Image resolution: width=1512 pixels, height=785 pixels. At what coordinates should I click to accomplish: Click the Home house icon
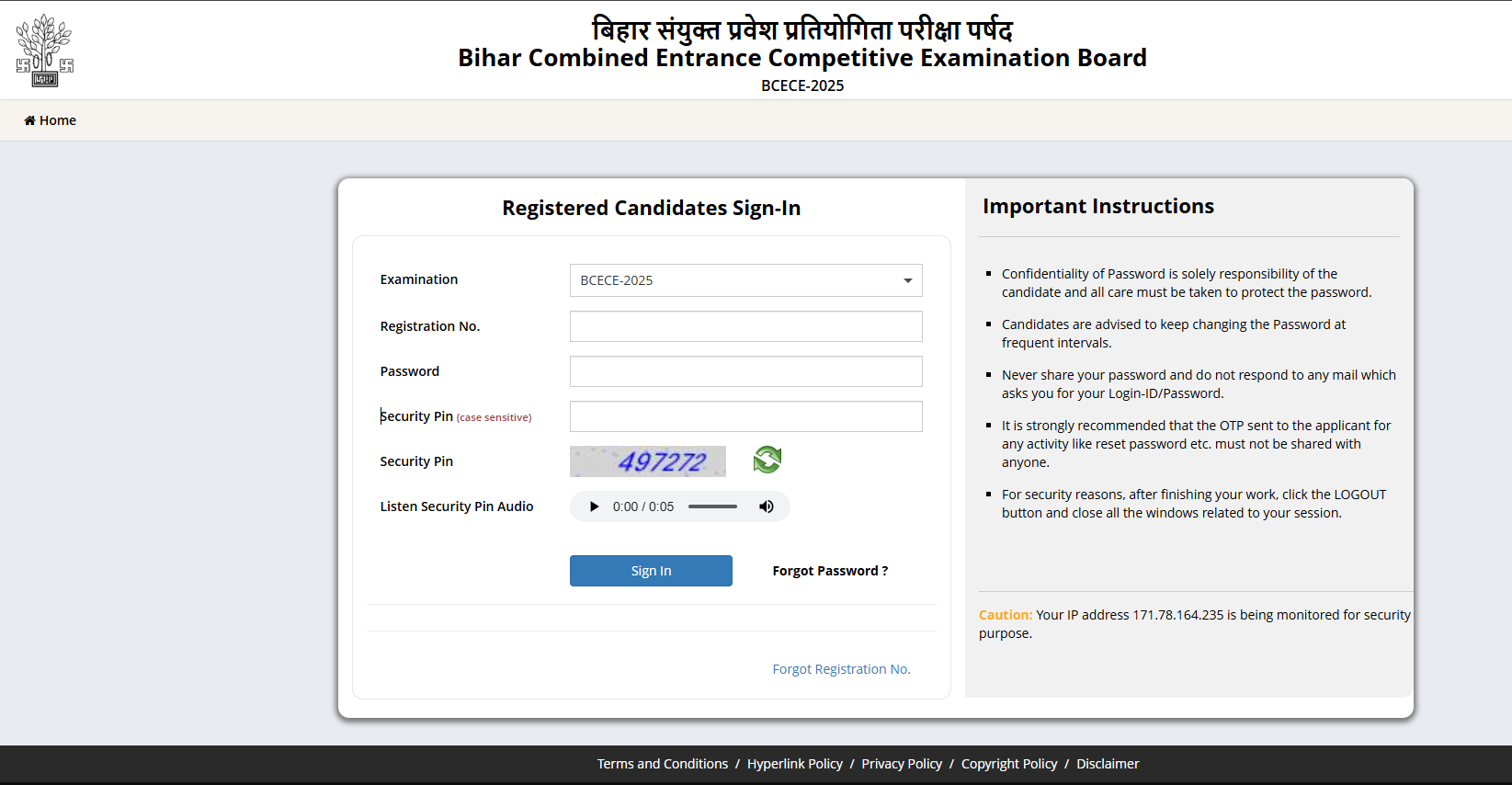[29, 120]
